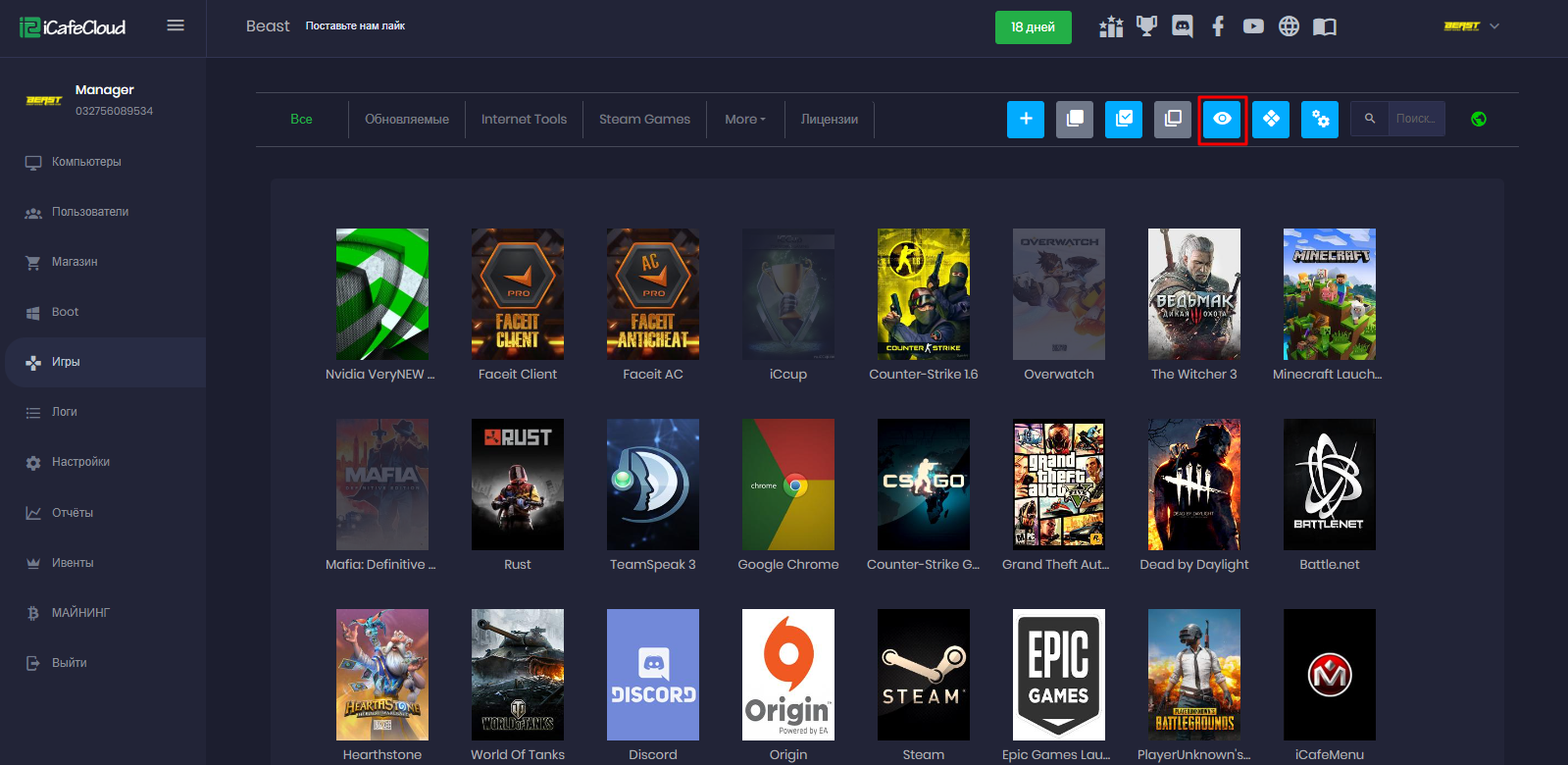Screen dimensions: 1568x765
Task: Open the Hearthstone tile
Action: coord(382,675)
